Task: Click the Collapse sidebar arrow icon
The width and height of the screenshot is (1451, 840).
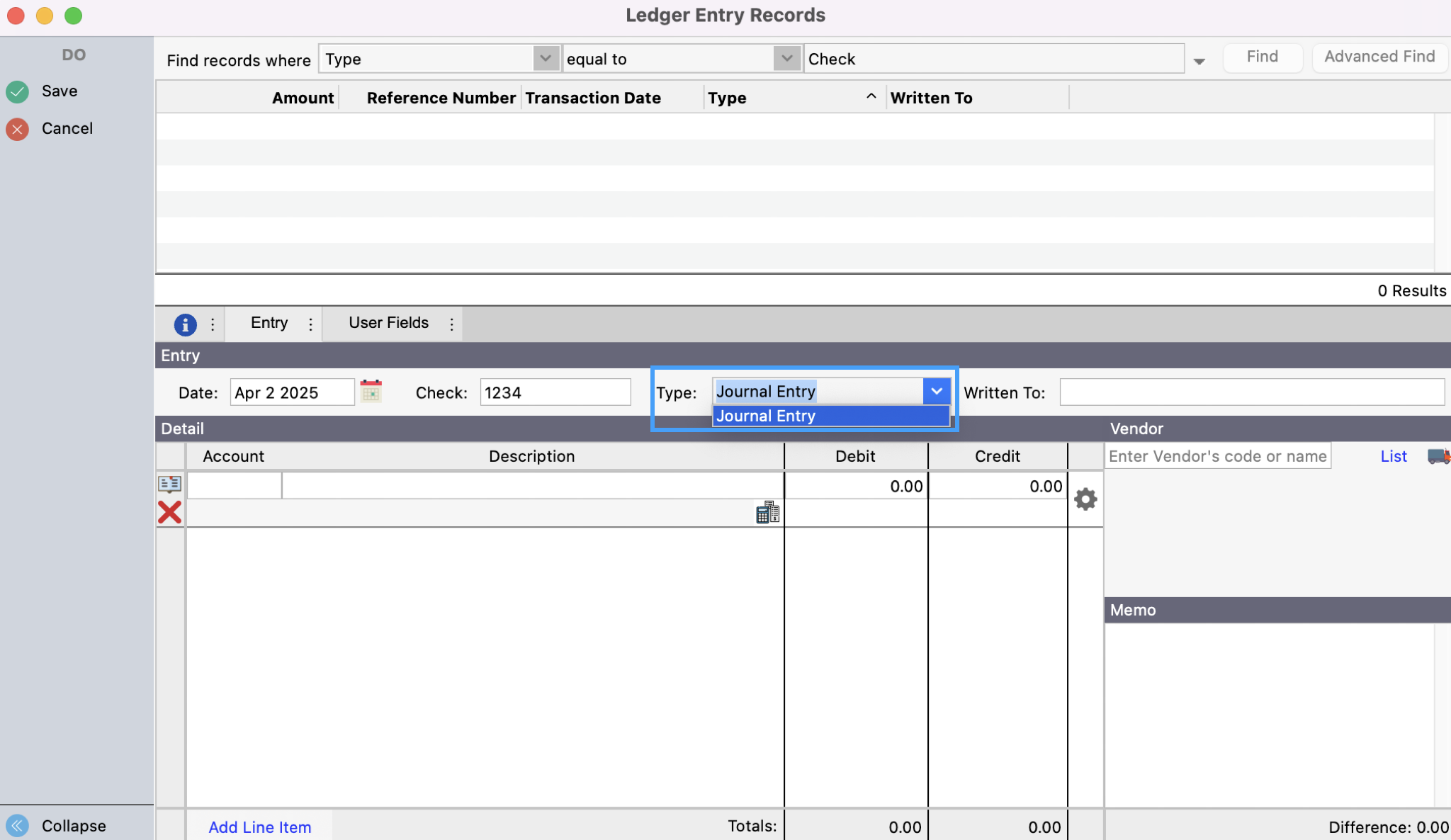Action: 18,826
